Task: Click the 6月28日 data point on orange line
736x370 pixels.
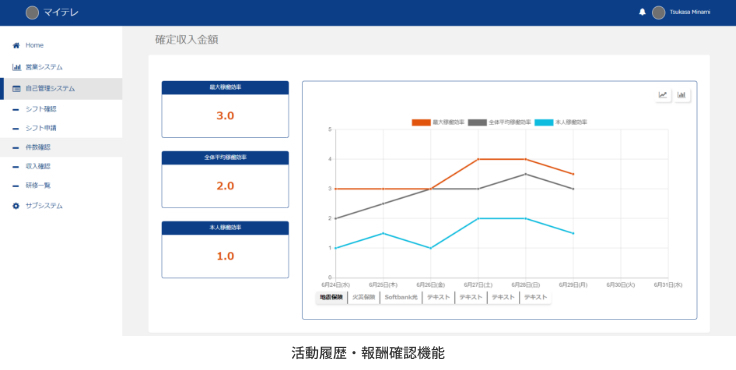Action: click(x=526, y=159)
